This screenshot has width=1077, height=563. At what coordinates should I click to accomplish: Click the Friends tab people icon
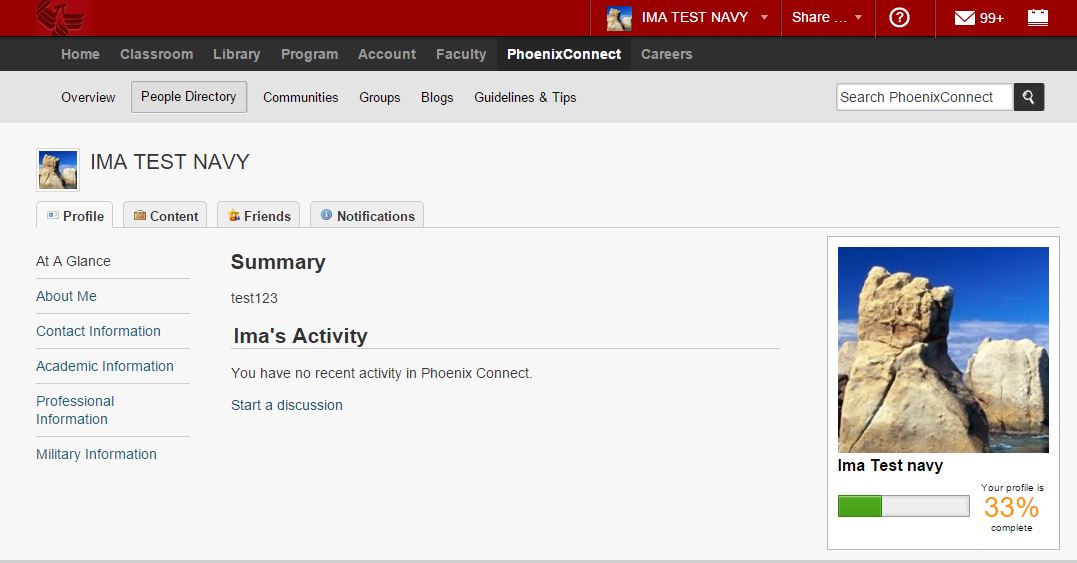(x=234, y=216)
